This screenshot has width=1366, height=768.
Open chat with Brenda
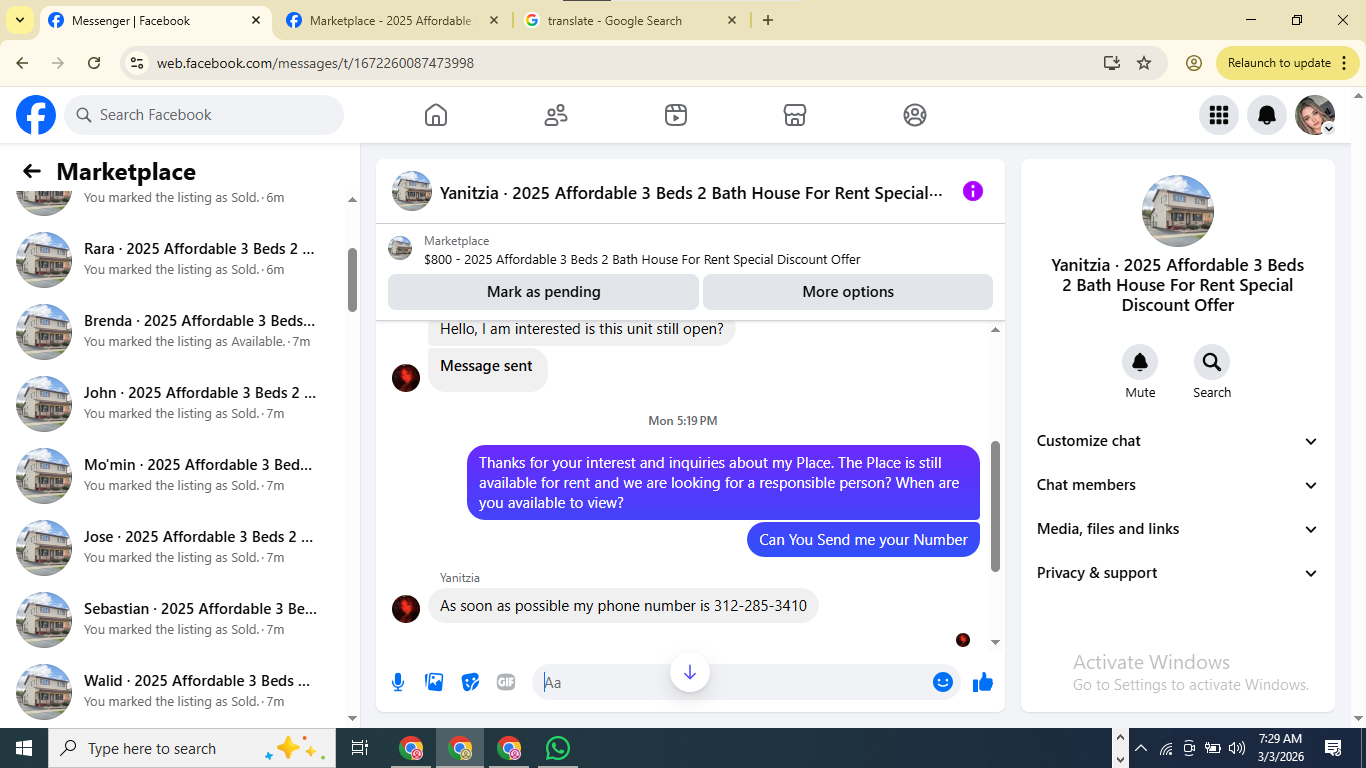(x=180, y=332)
